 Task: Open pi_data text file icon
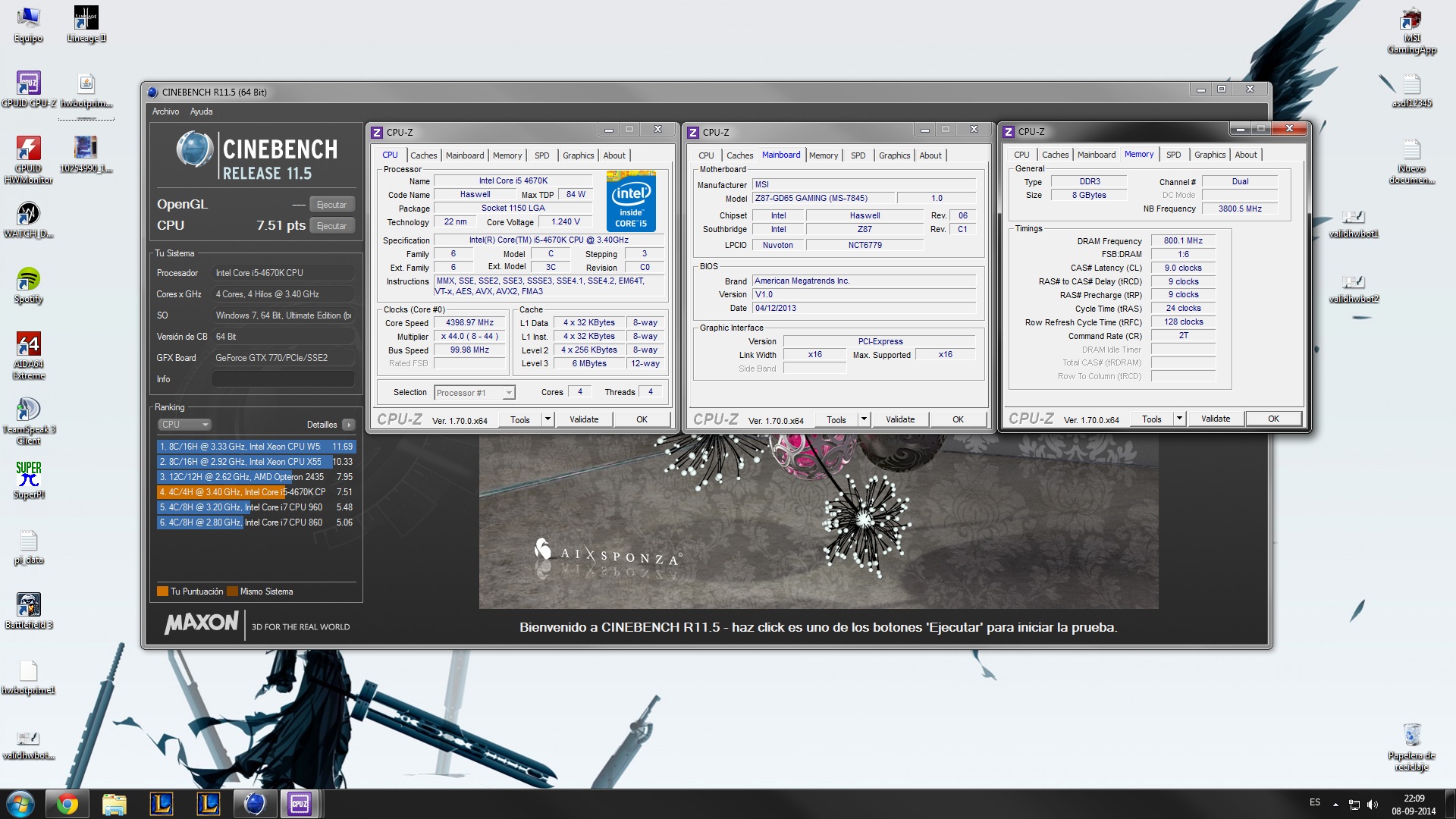29,547
